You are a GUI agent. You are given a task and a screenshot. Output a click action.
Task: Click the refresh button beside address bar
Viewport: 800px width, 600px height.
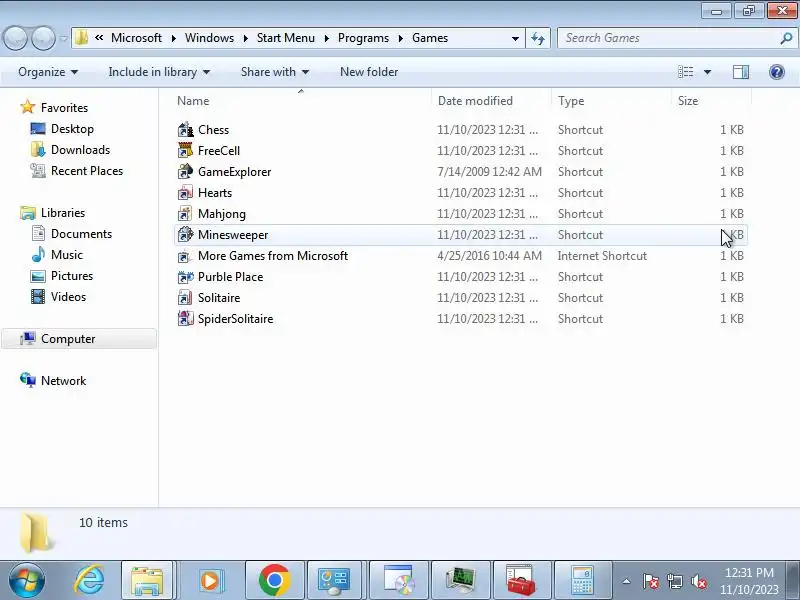[x=538, y=38]
